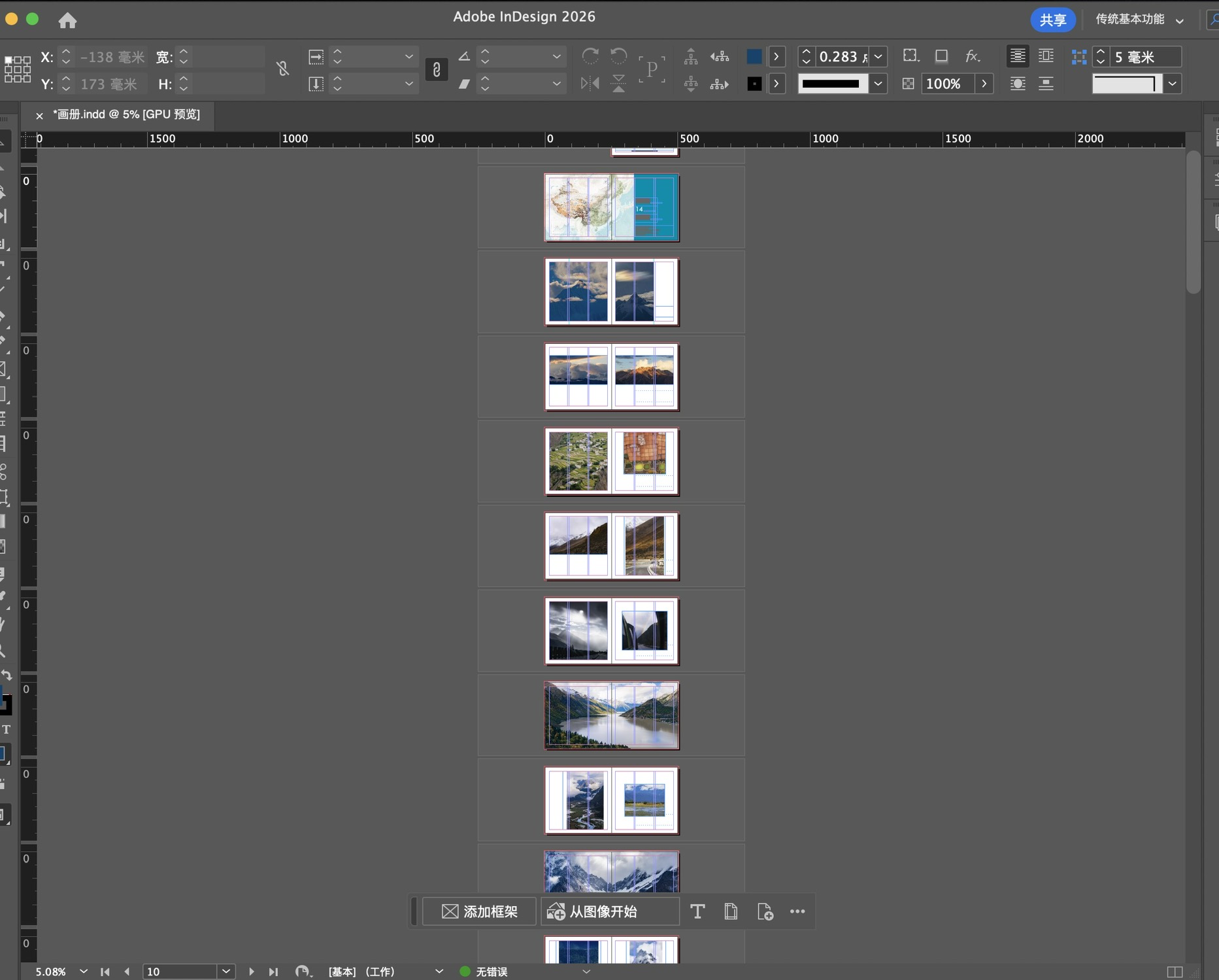The width and height of the screenshot is (1219, 980).
Task: Click the blue fill color swatch
Action: click(x=754, y=57)
